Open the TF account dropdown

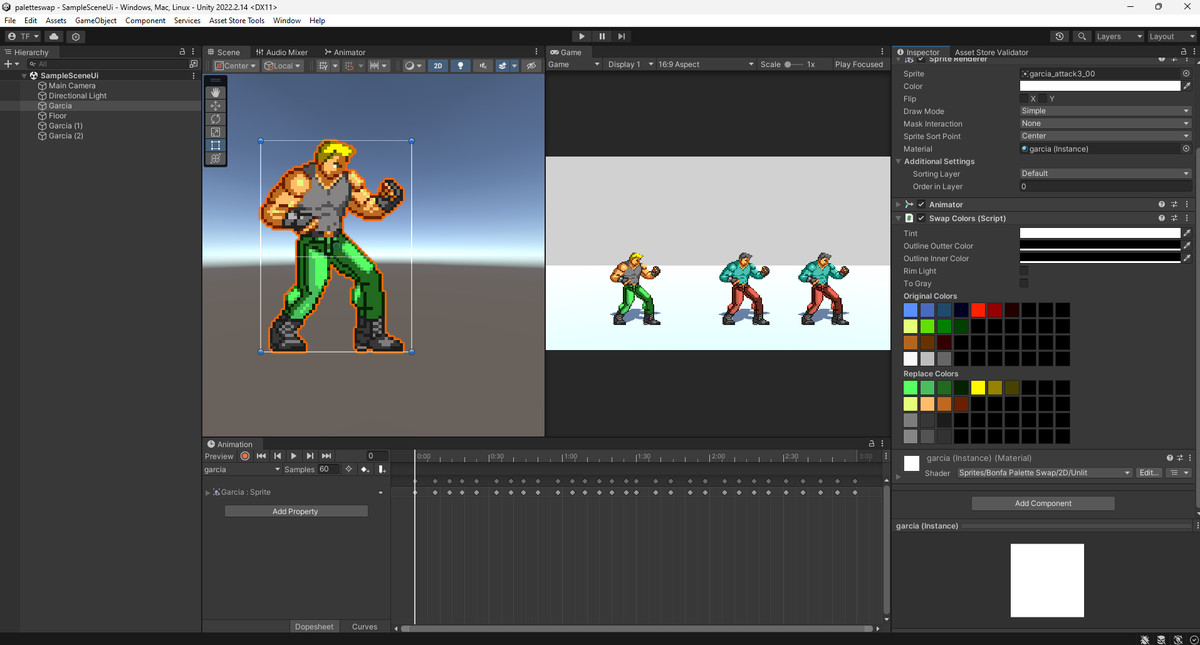pos(23,36)
